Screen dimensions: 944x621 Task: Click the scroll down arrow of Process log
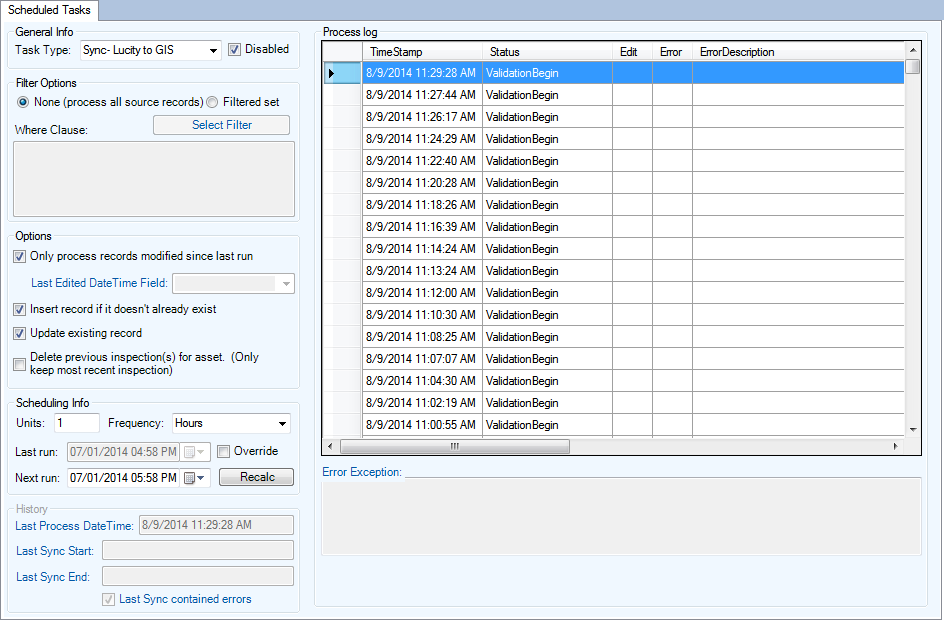[x=913, y=430]
